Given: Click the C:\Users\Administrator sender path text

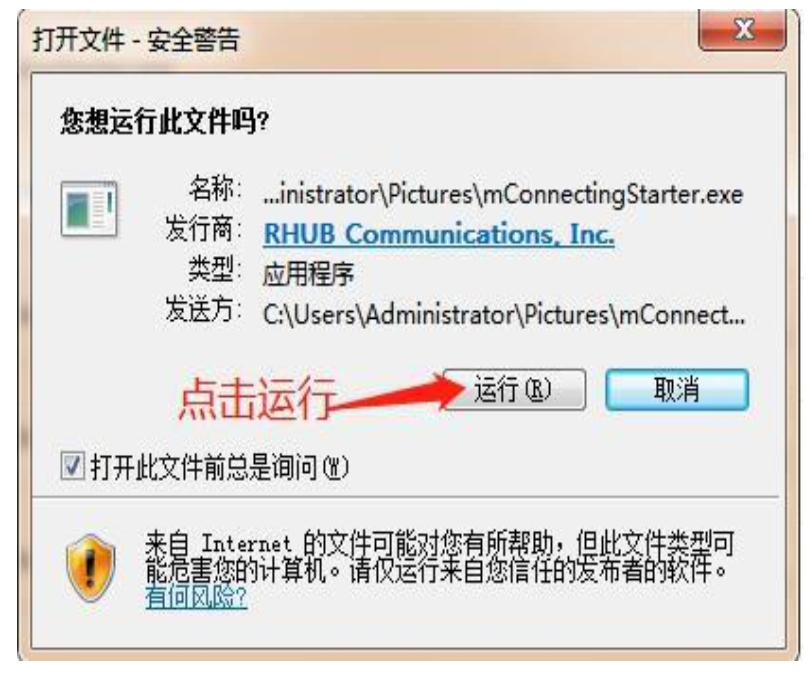Looking at the screenshot, I should [x=504, y=314].
